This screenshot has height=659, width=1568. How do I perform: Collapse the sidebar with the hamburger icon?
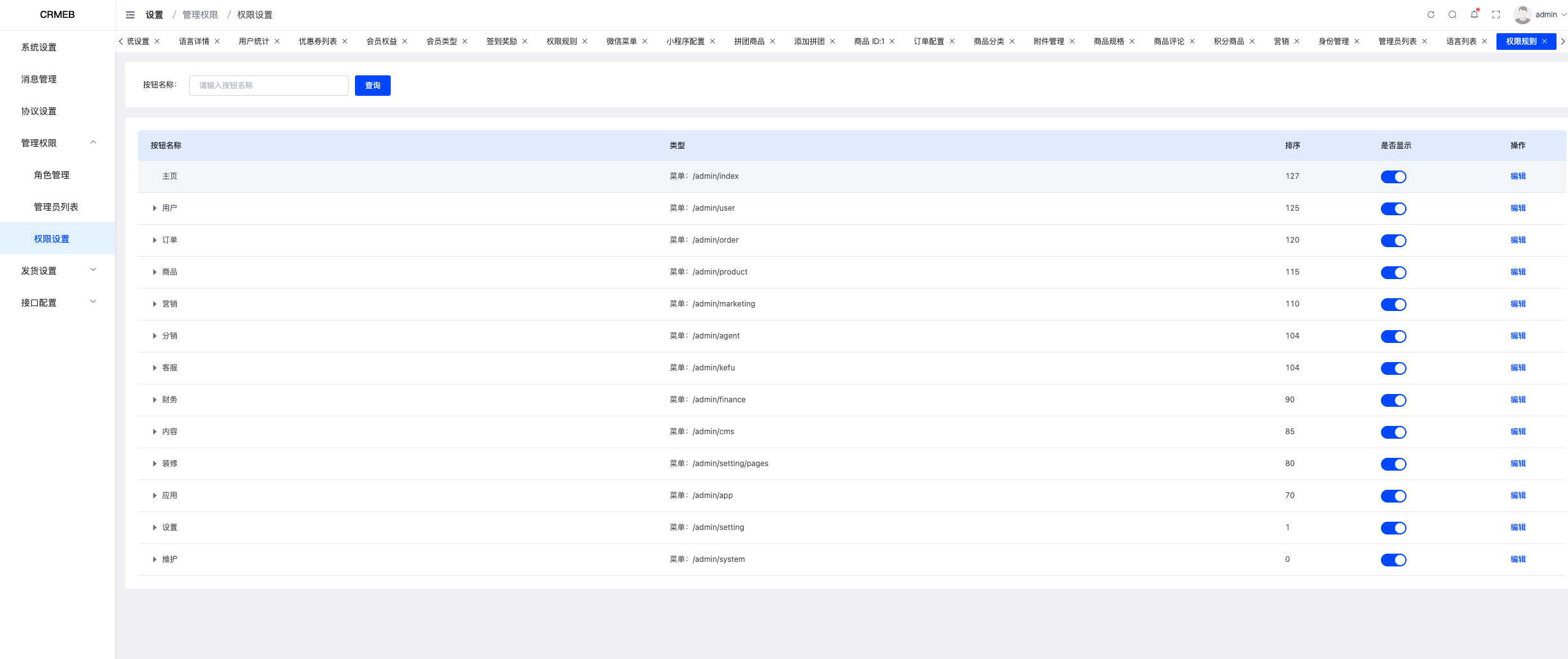click(x=130, y=15)
